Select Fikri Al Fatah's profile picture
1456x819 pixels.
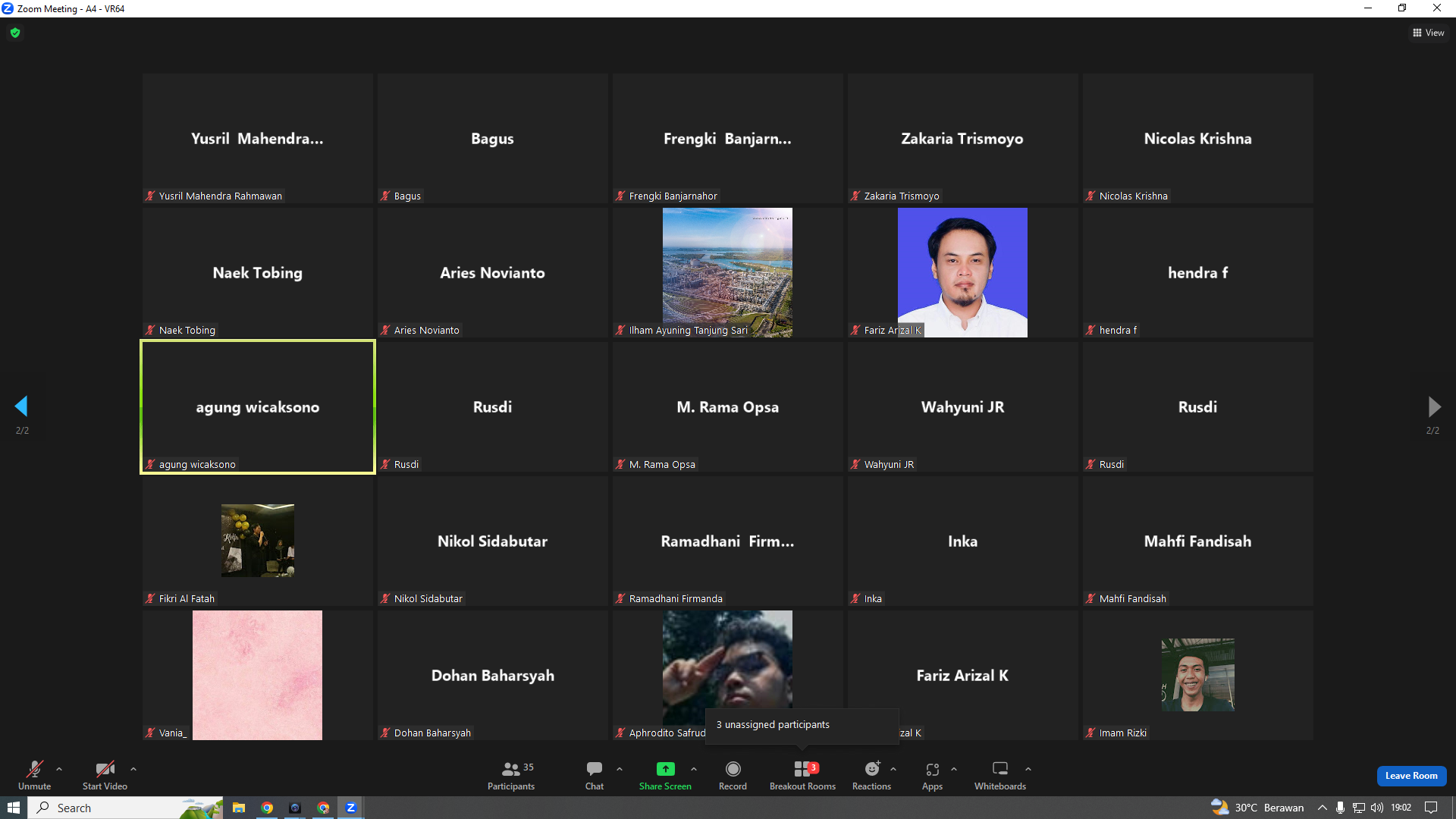258,541
